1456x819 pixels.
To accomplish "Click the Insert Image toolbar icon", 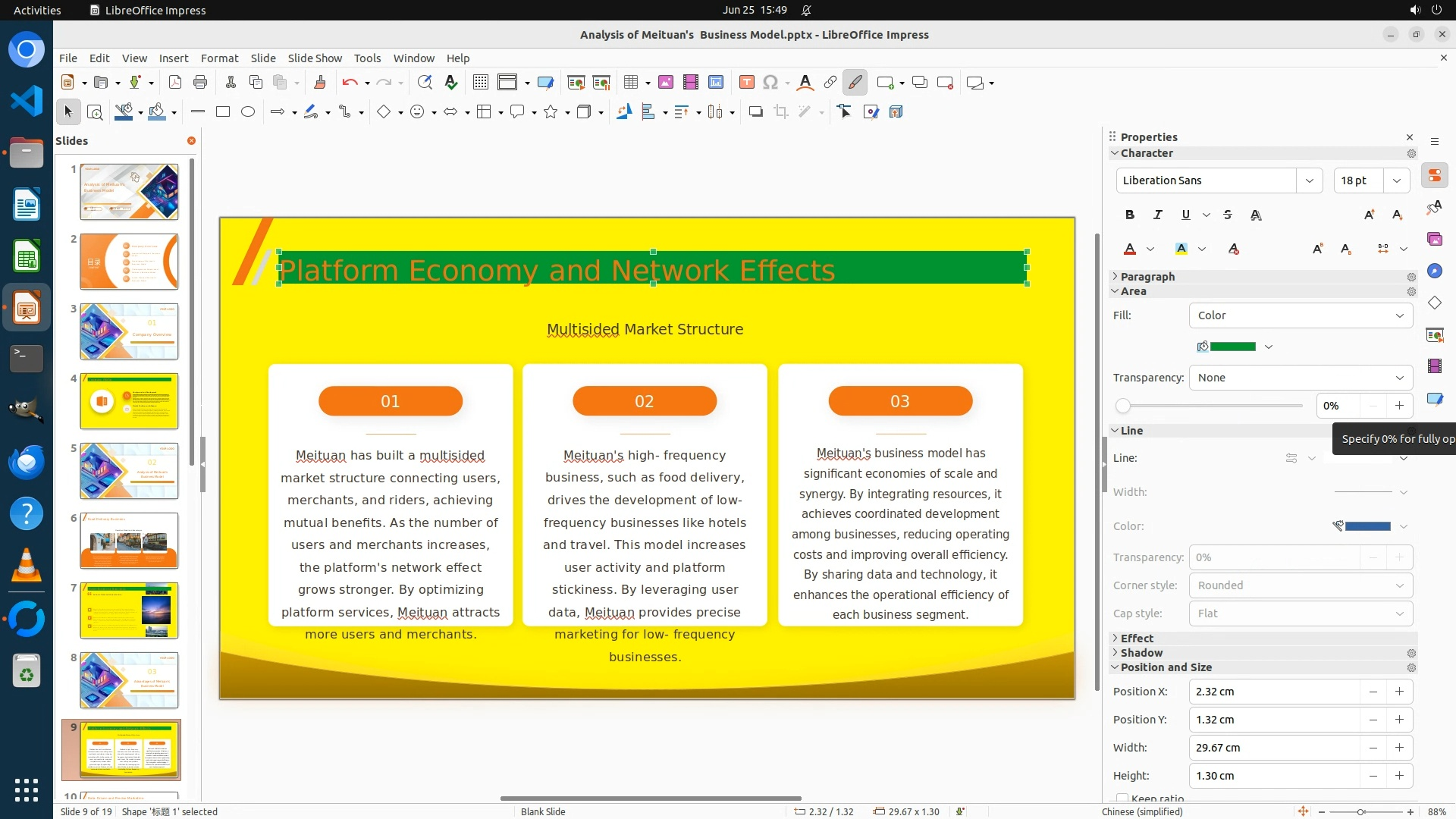I will [x=665, y=83].
